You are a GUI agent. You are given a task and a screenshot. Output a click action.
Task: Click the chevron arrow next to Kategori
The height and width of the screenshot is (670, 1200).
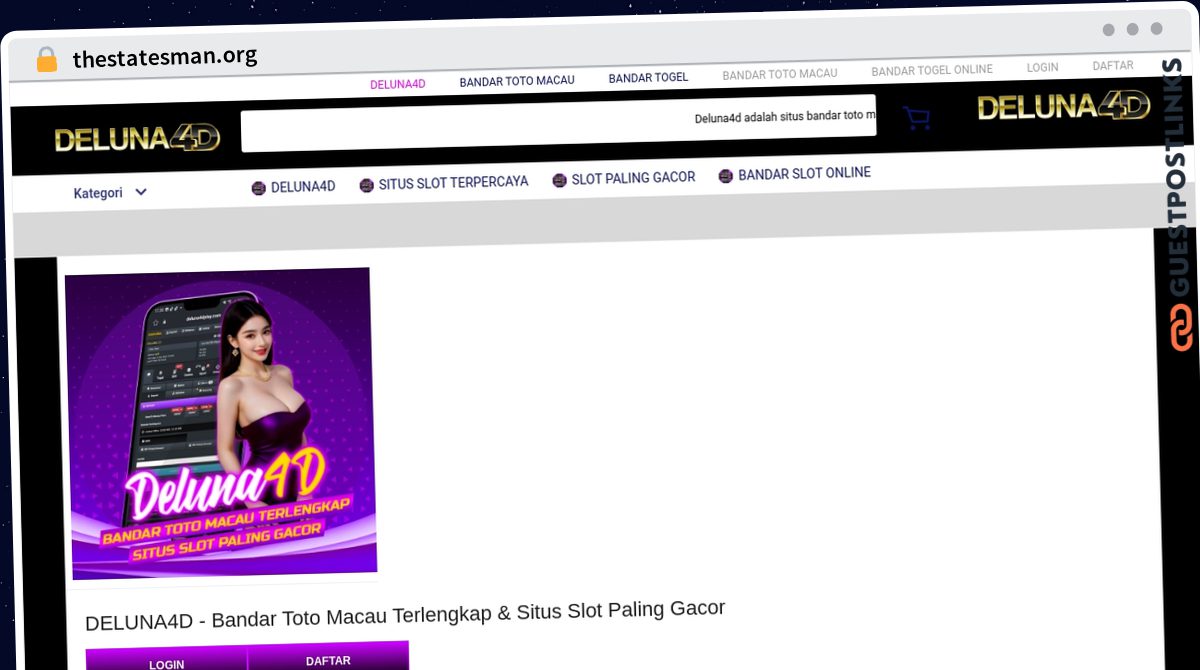coord(141,192)
